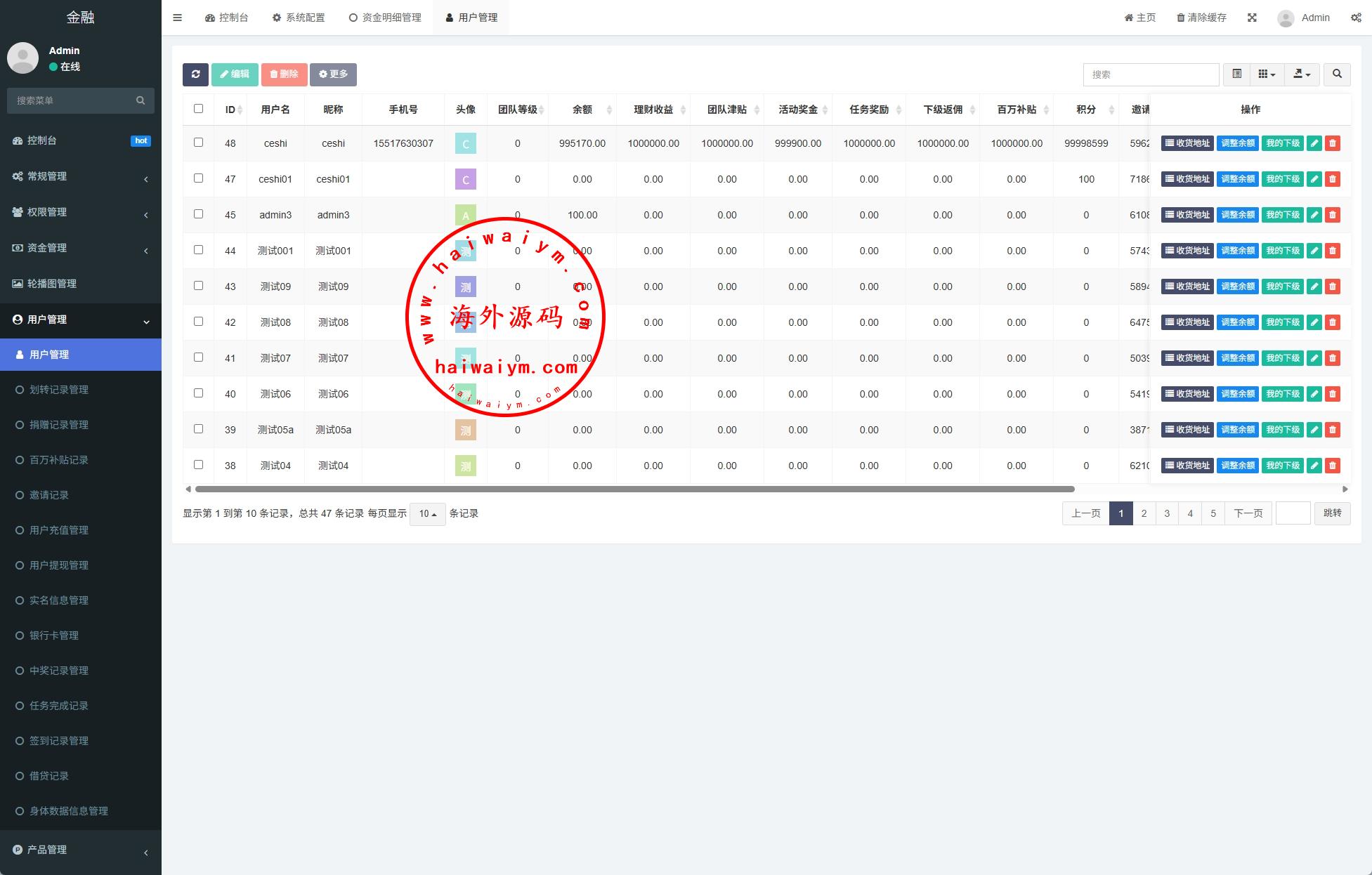Click 调整余额 button for user 测试09
1372x875 pixels.
click(1237, 287)
